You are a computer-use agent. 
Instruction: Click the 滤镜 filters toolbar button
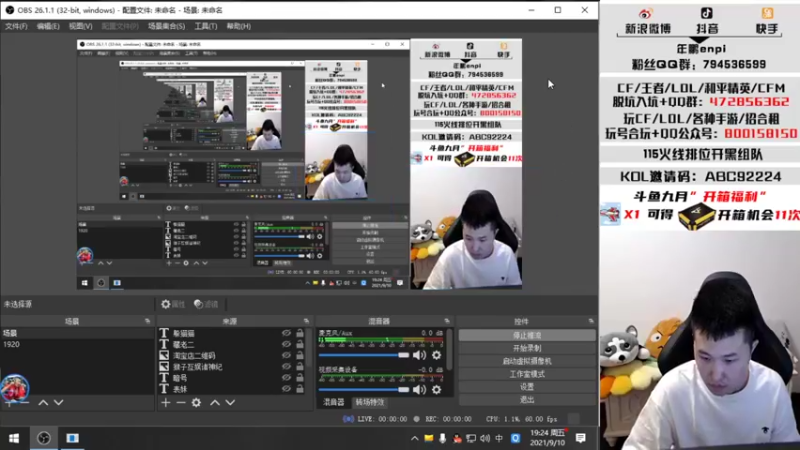pos(206,304)
